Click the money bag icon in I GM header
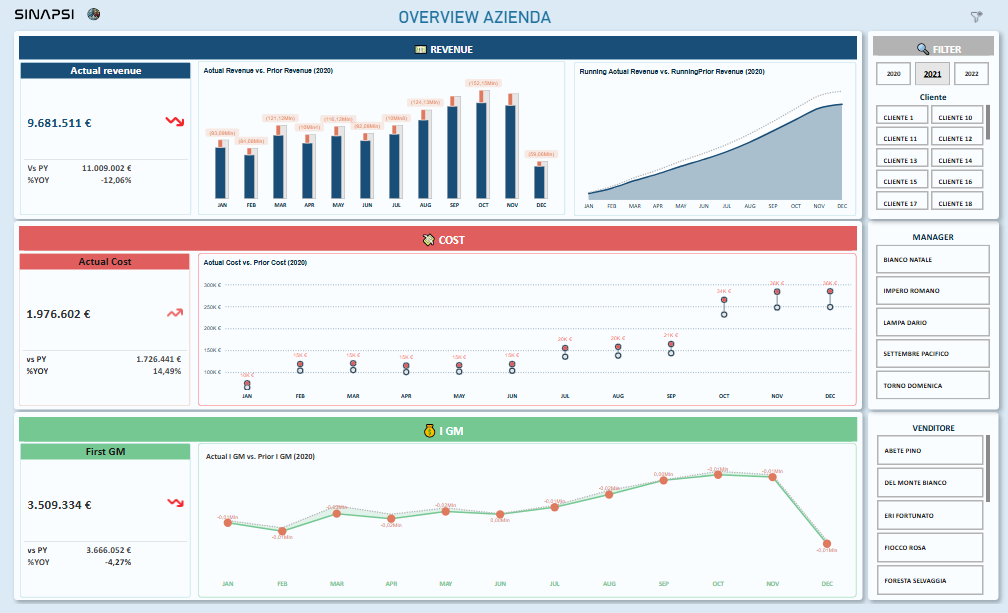 coord(428,432)
